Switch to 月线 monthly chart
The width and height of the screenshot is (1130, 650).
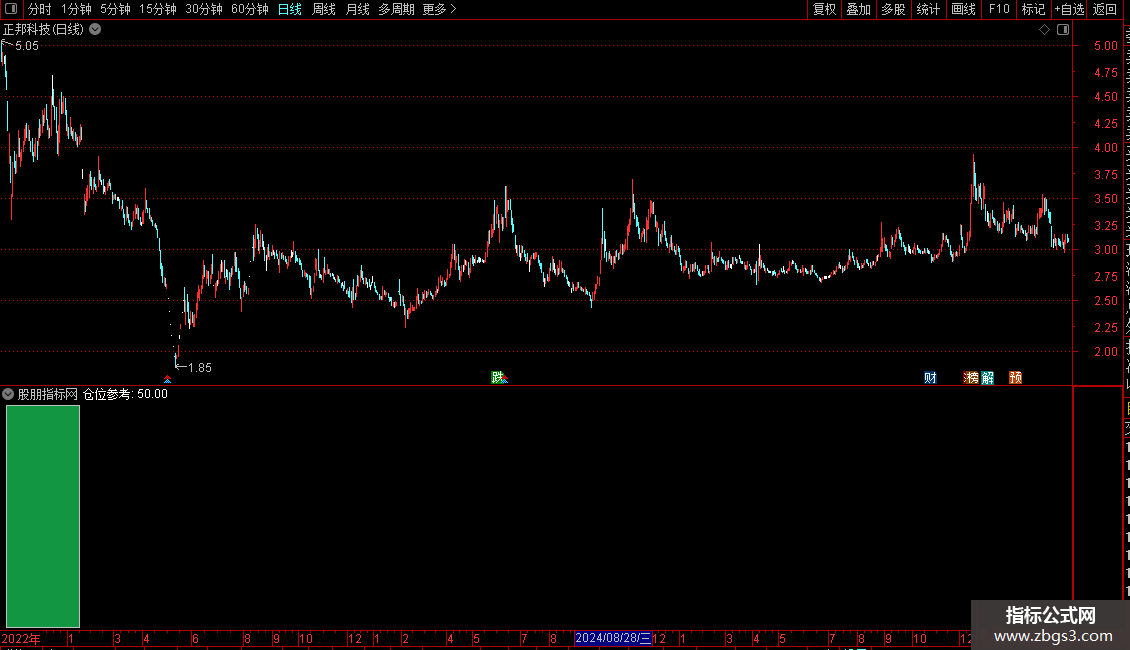[x=357, y=9]
